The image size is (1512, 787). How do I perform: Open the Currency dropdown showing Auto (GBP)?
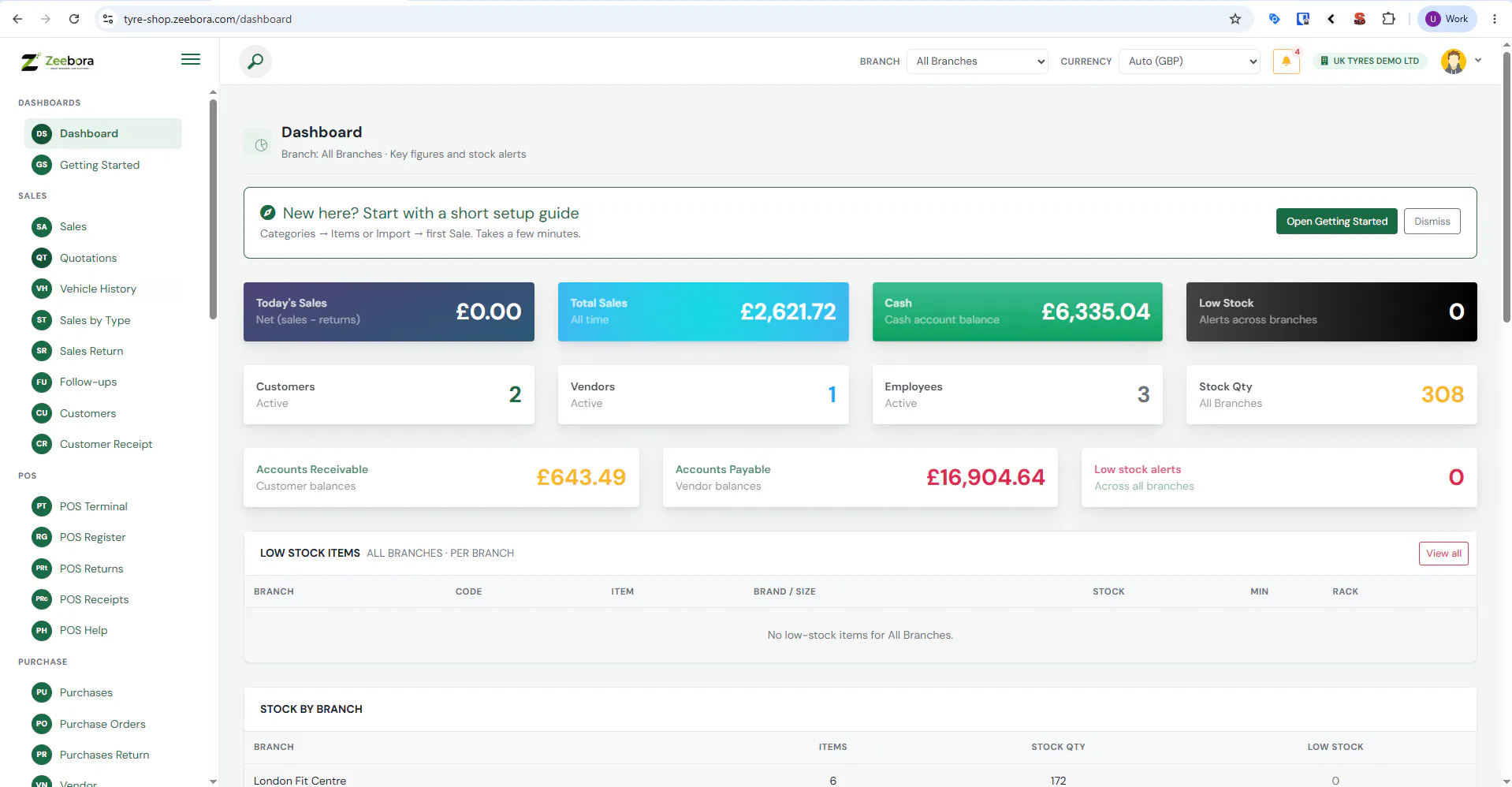click(x=1190, y=62)
